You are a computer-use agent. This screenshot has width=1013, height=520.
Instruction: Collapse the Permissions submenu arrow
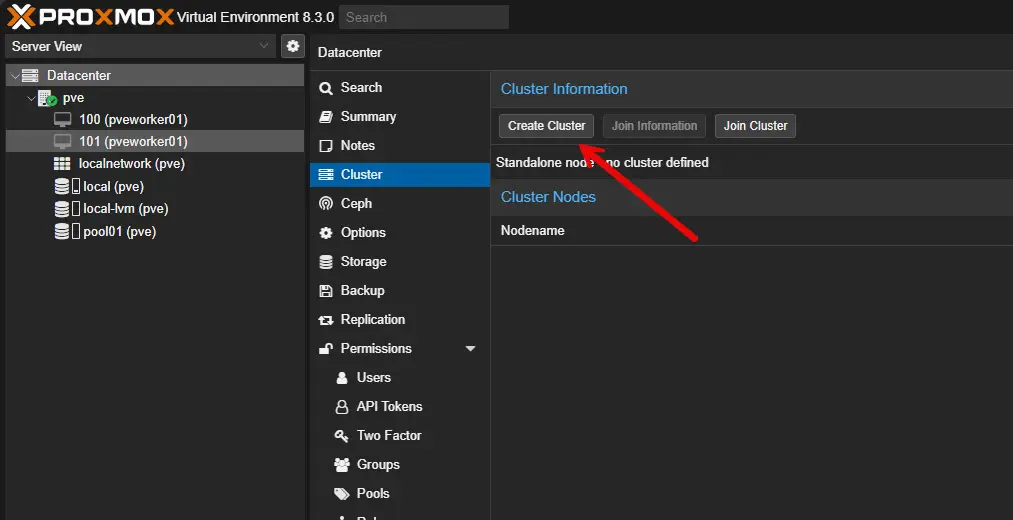[x=470, y=349]
